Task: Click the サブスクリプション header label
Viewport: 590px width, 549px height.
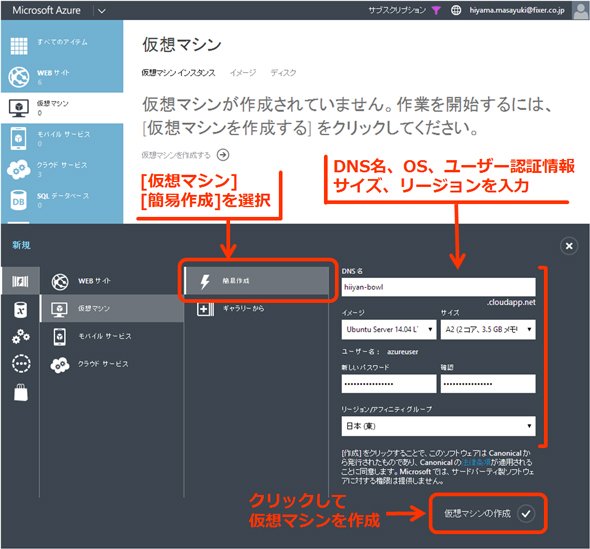Action: point(397,11)
